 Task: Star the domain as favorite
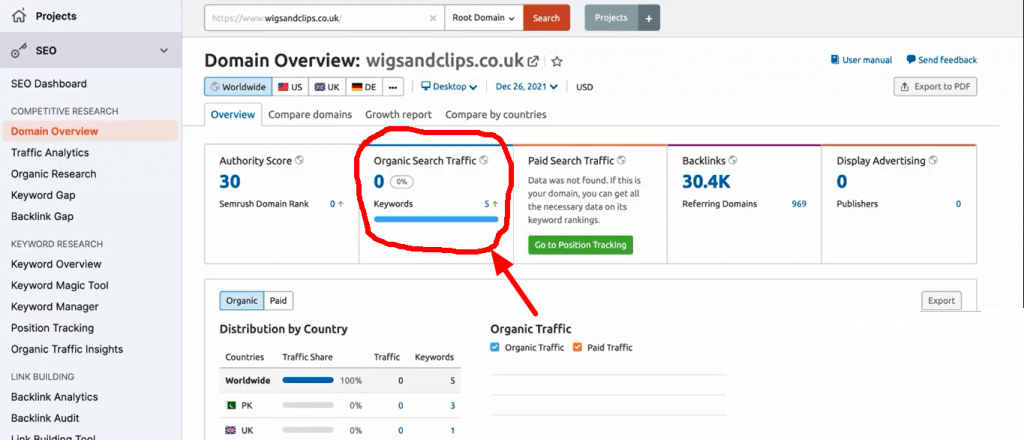[556, 61]
